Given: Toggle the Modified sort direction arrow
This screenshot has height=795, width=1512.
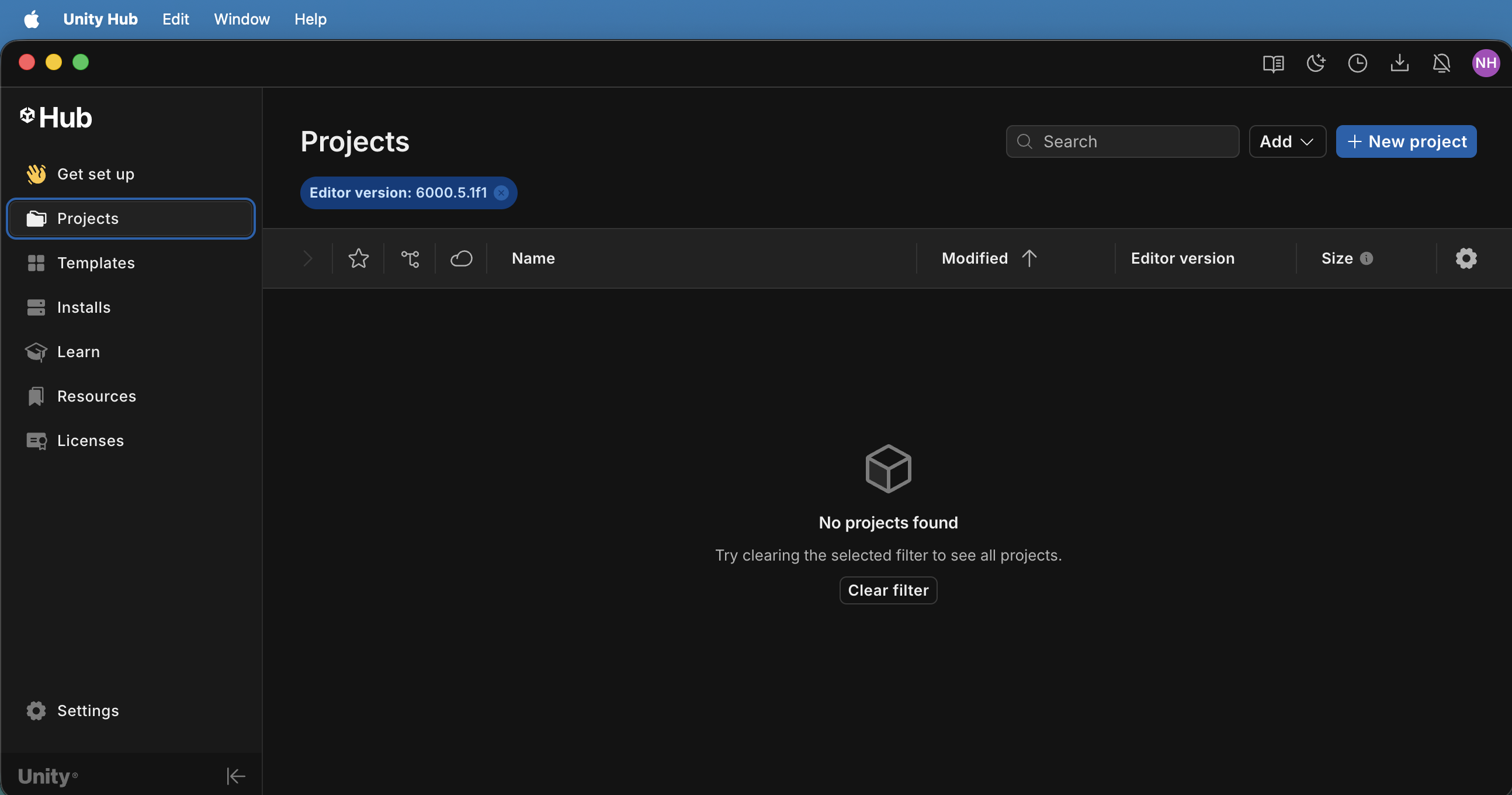Looking at the screenshot, I should point(1029,258).
